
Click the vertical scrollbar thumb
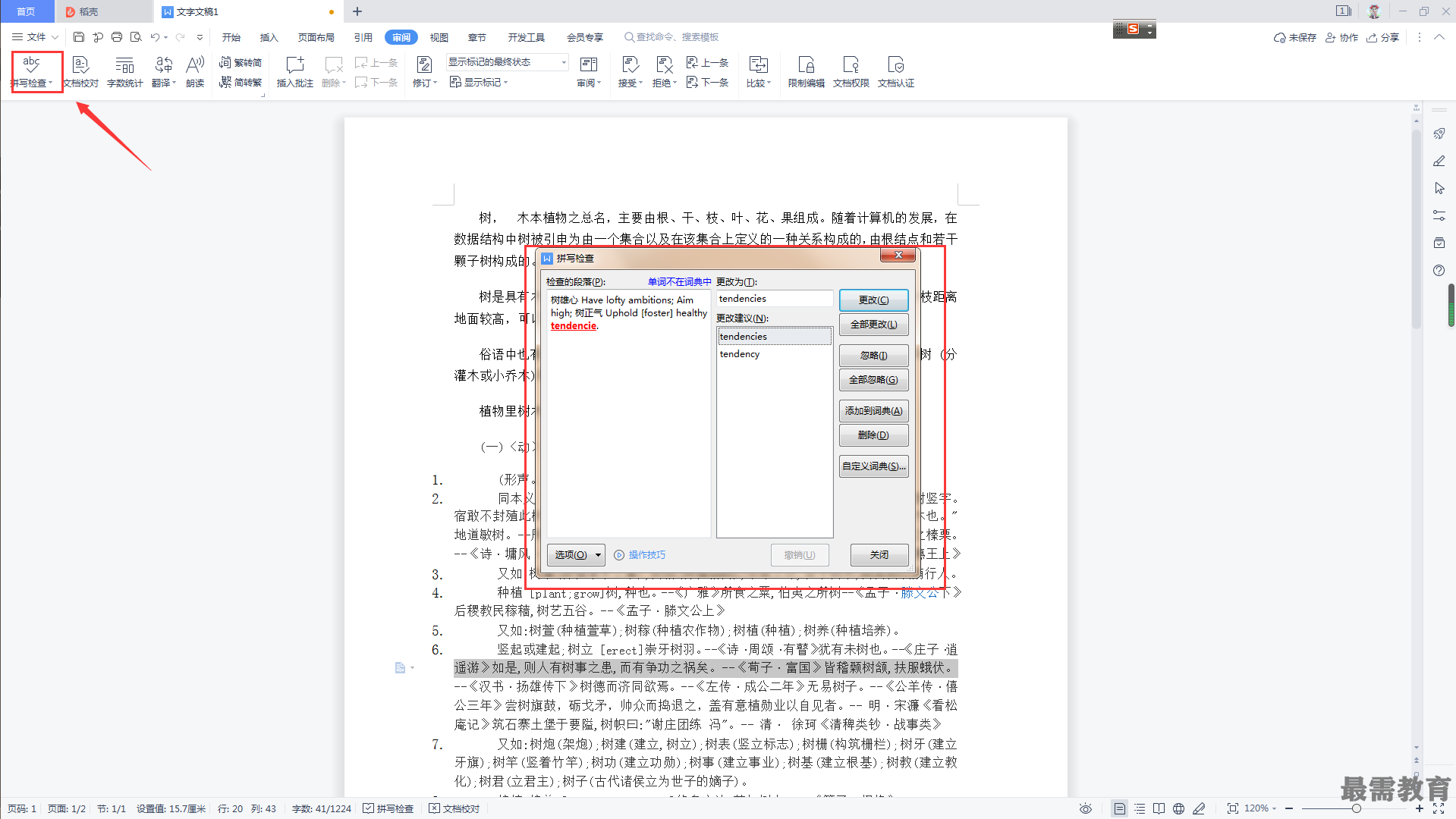(x=1416, y=227)
